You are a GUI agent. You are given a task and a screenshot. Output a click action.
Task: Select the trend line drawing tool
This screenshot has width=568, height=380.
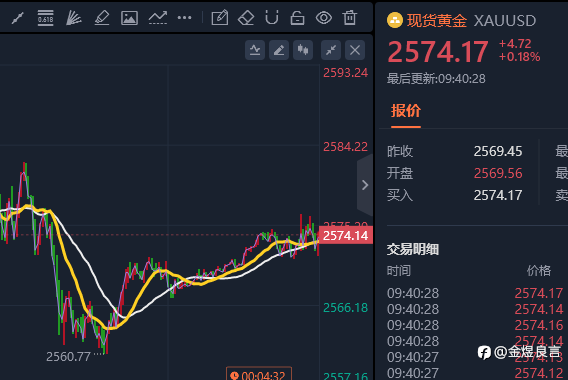pyautogui.click(x=17, y=18)
